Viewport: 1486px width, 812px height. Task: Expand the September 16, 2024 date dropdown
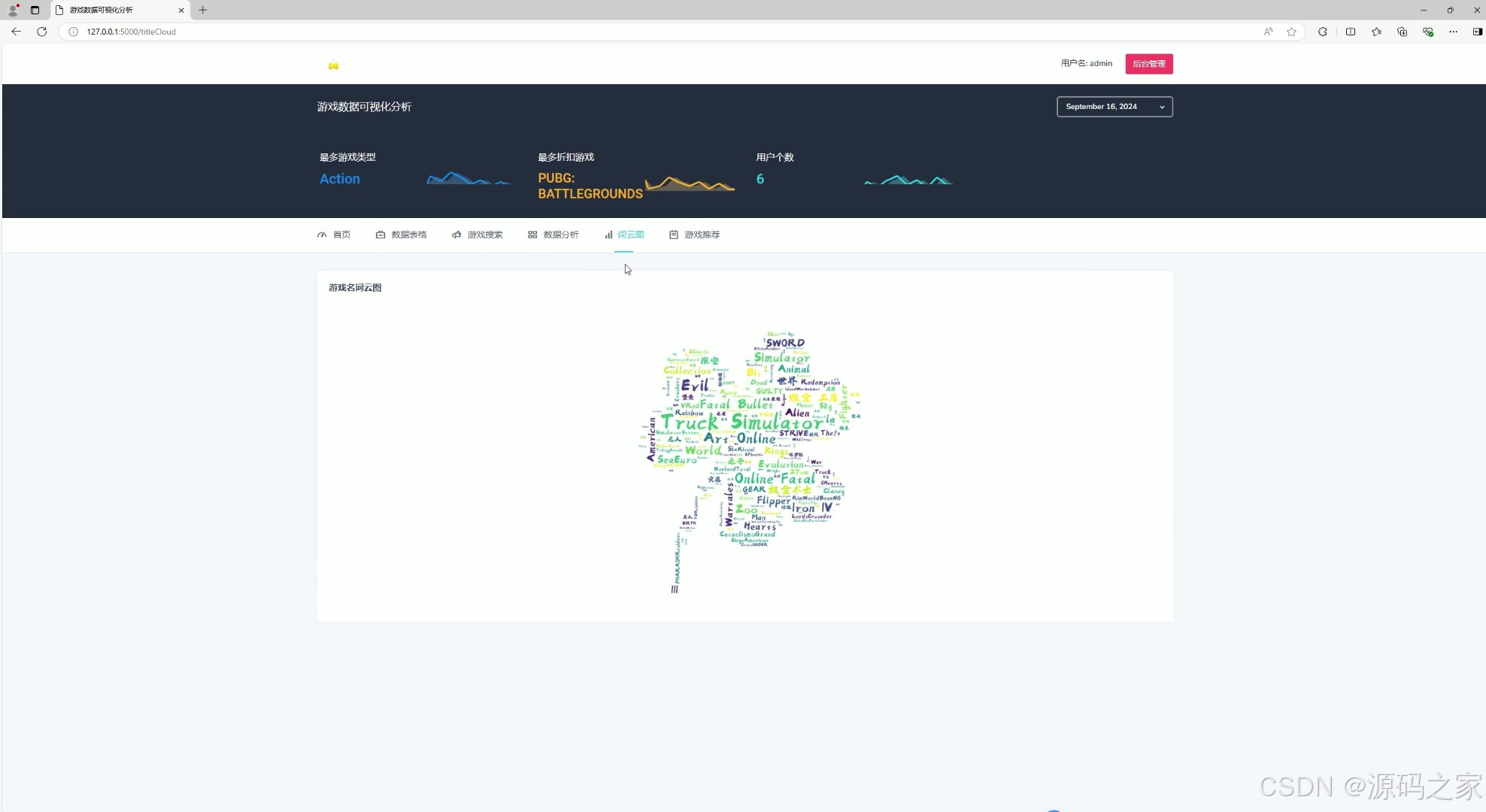(1114, 107)
